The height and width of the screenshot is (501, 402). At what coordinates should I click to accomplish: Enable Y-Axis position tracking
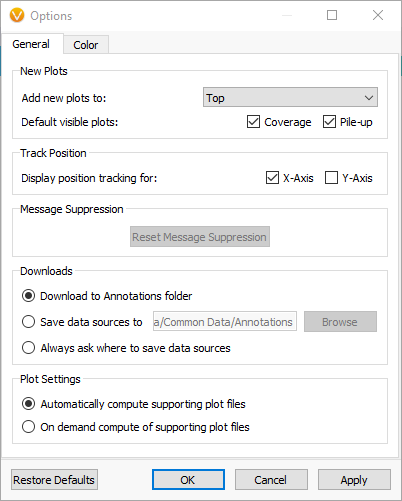331,178
